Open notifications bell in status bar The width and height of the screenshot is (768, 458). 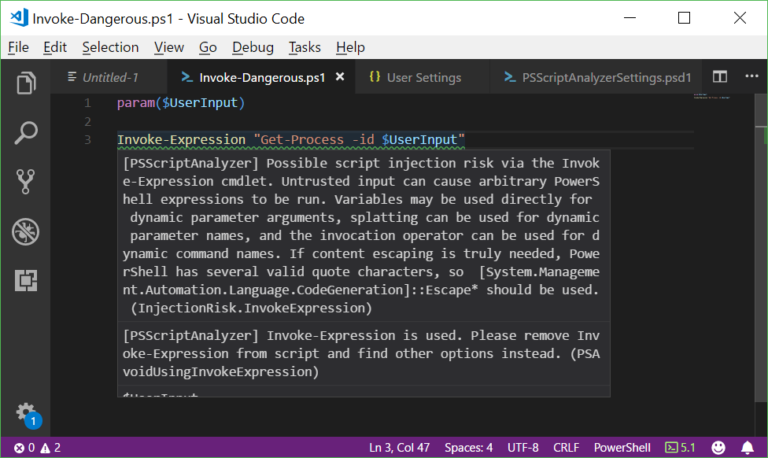(747, 447)
